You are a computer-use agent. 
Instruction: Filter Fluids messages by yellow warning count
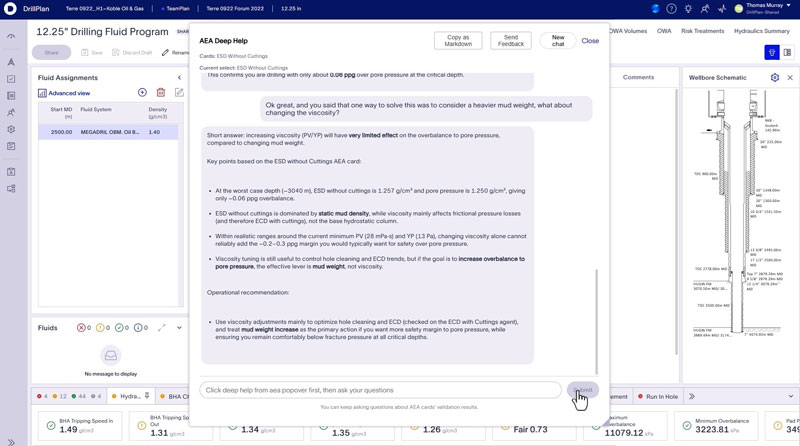(x=103, y=328)
